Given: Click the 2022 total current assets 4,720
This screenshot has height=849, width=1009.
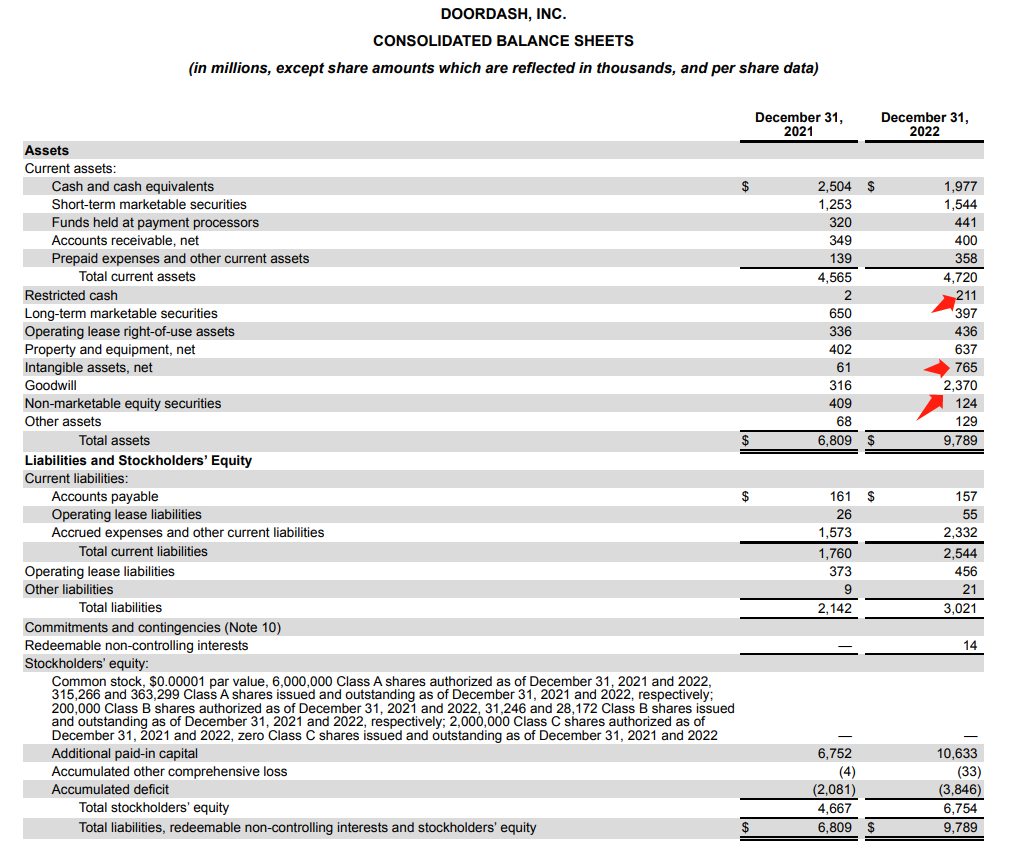Looking at the screenshot, I should [x=961, y=277].
